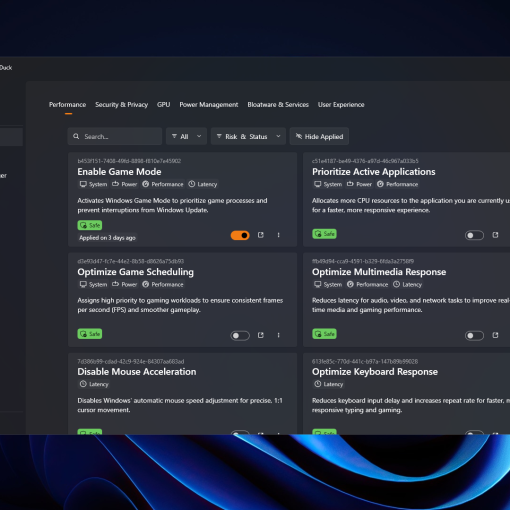Select the Power Management tab
This screenshot has width=510, height=510.
(209, 105)
